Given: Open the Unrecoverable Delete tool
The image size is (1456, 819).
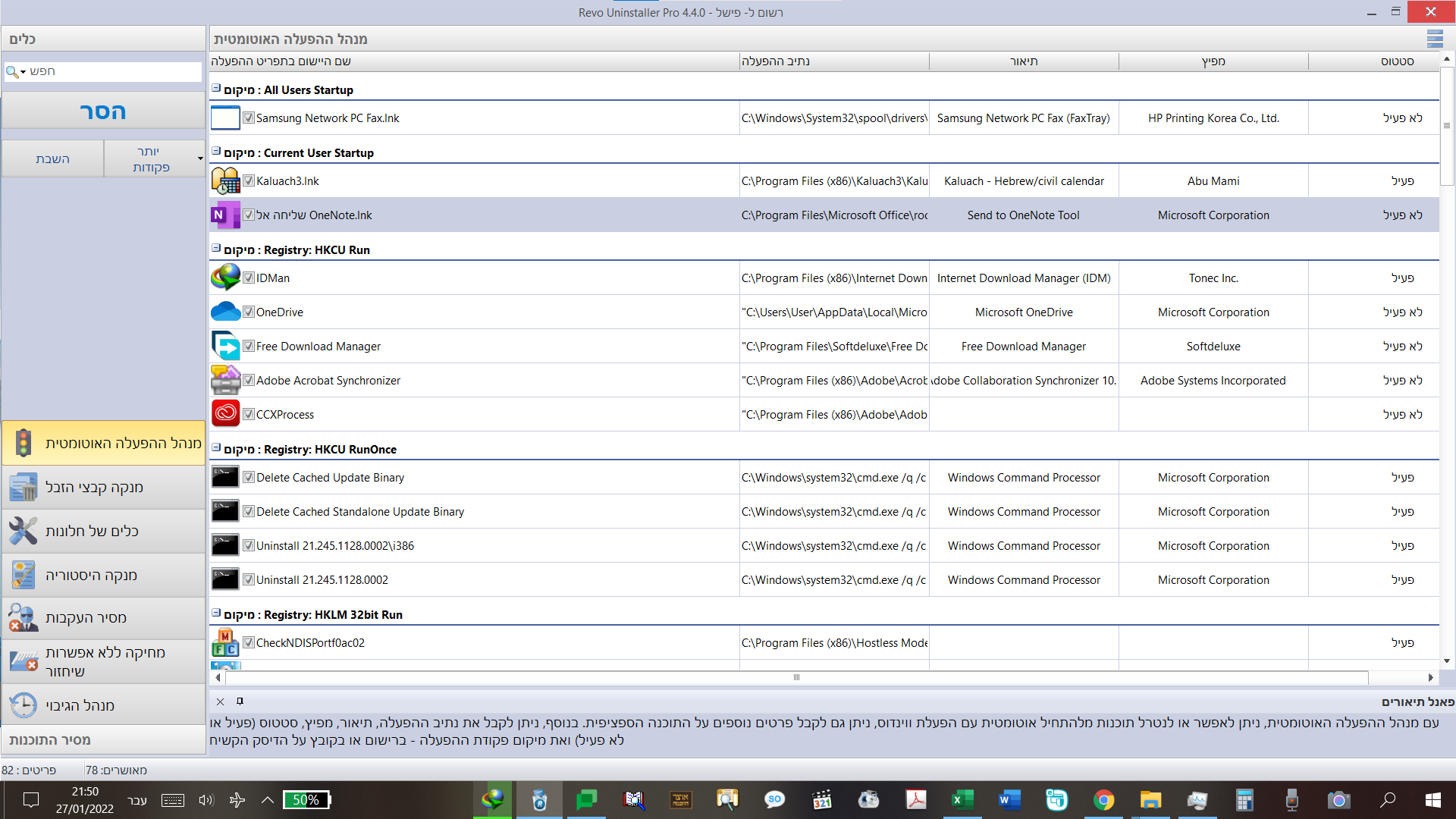Looking at the screenshot, I should [x=104, y=662].
